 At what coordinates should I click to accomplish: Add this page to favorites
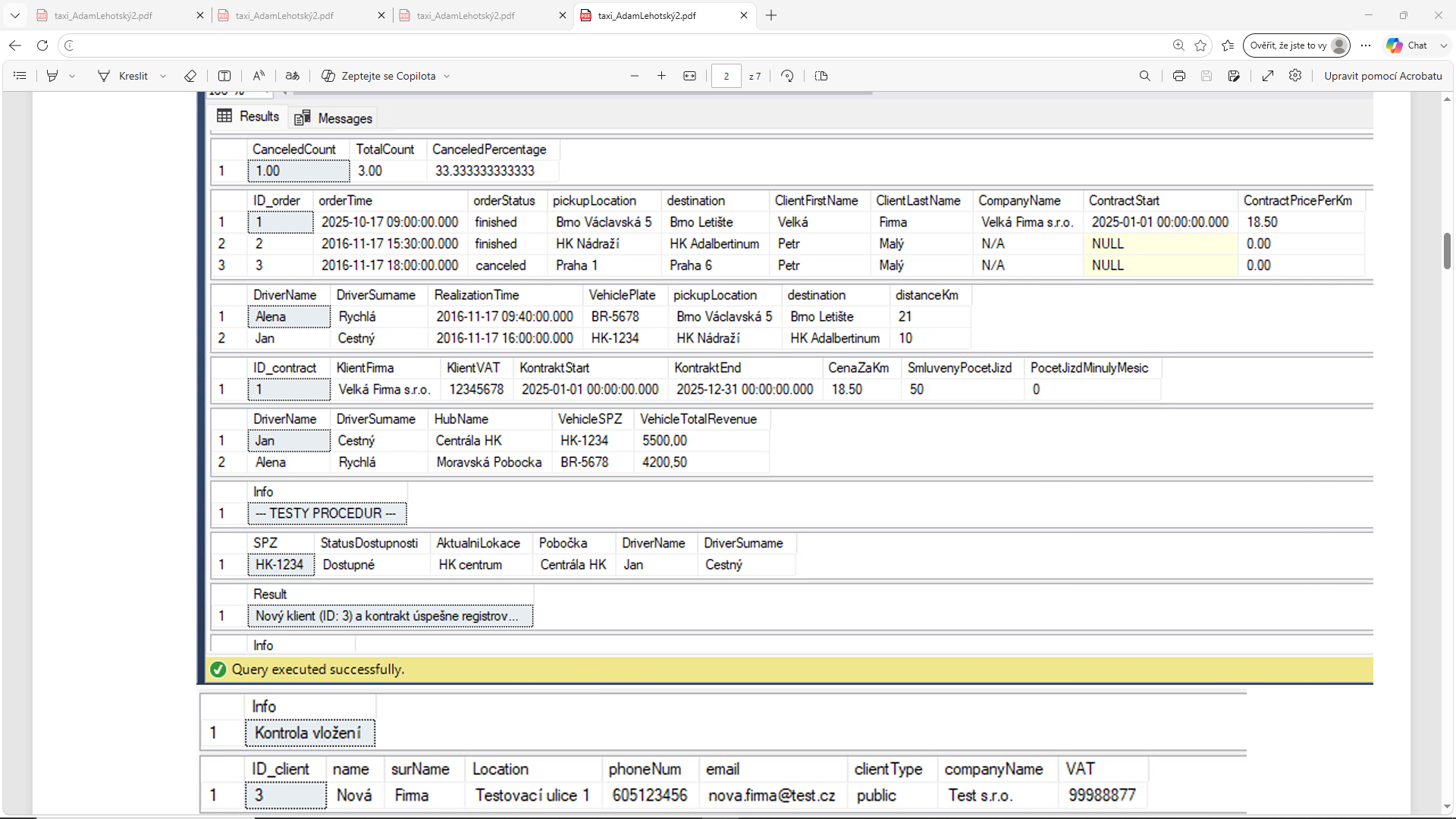[1200, 45]
